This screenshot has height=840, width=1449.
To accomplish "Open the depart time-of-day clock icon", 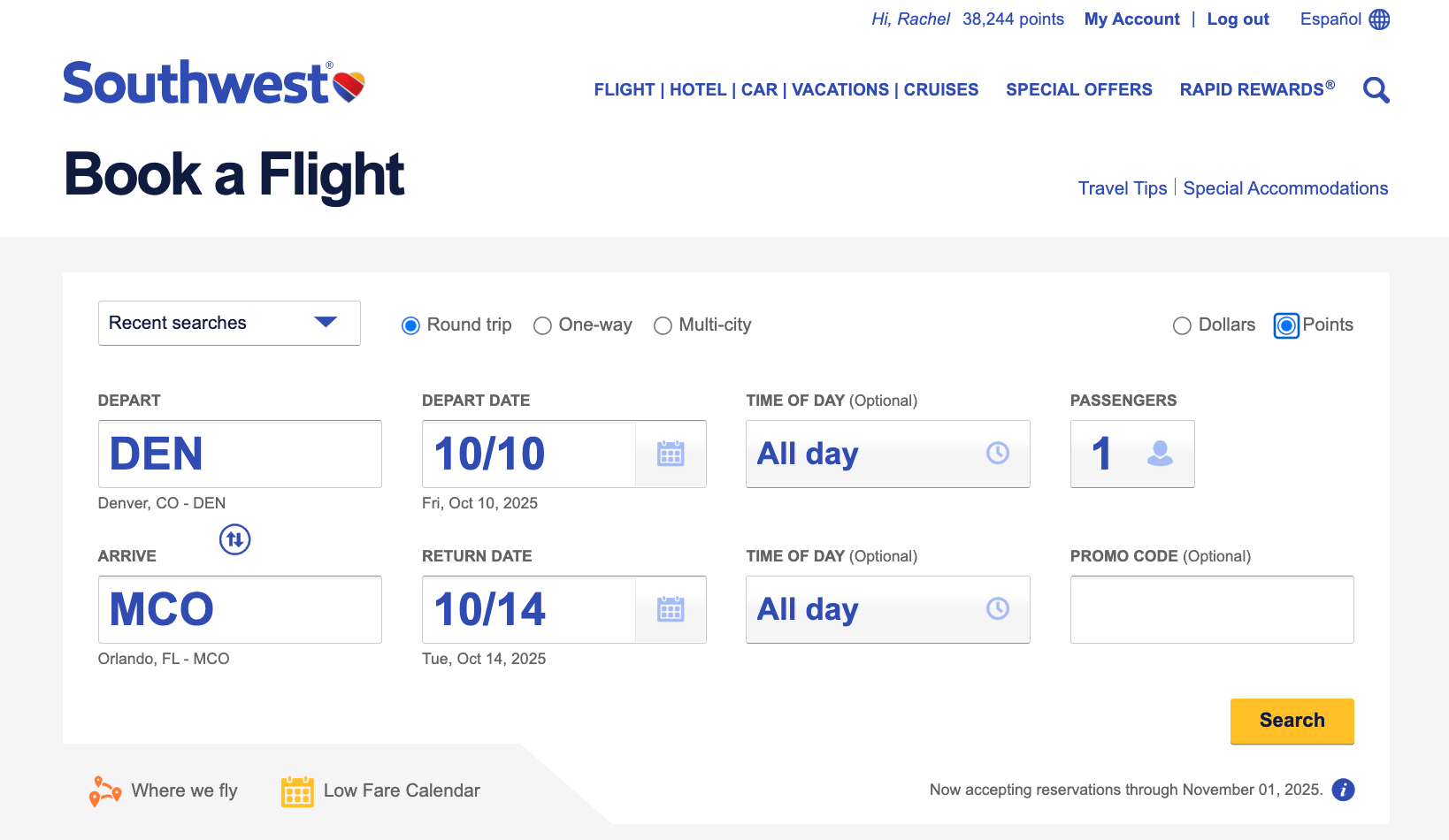I will click(998, 454).
